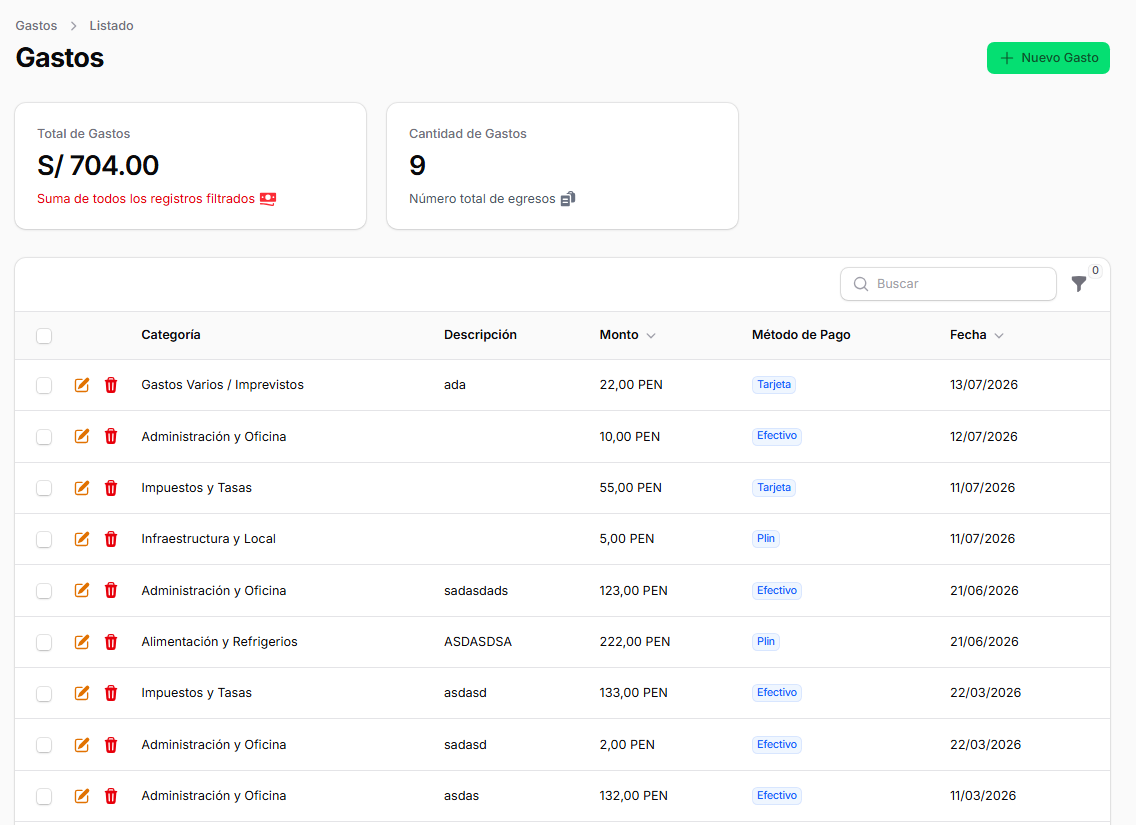
Task: Click the S/ 704.00 total amount
Action: (98, 165)
